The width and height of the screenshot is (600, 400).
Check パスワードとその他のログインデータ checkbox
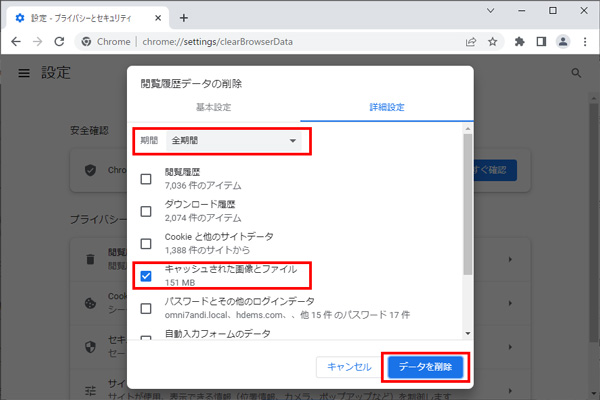tap(146, 308)
